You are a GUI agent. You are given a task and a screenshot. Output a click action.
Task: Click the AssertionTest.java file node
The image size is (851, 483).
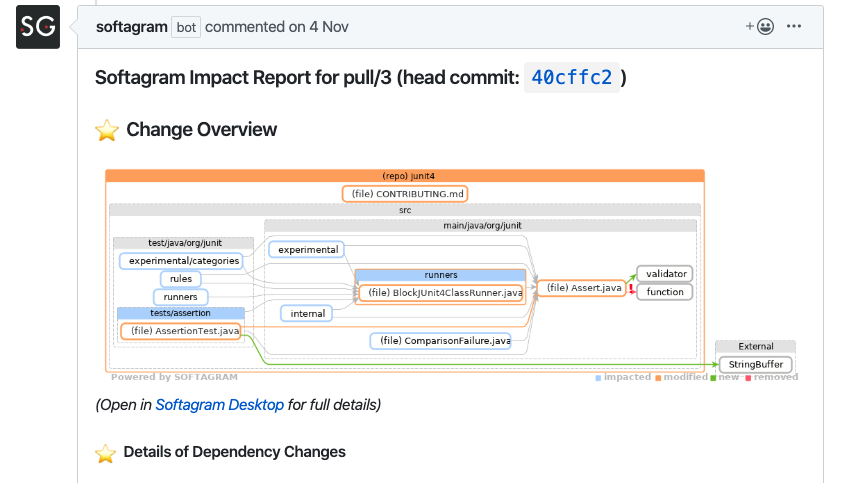[x=180, y=331]
